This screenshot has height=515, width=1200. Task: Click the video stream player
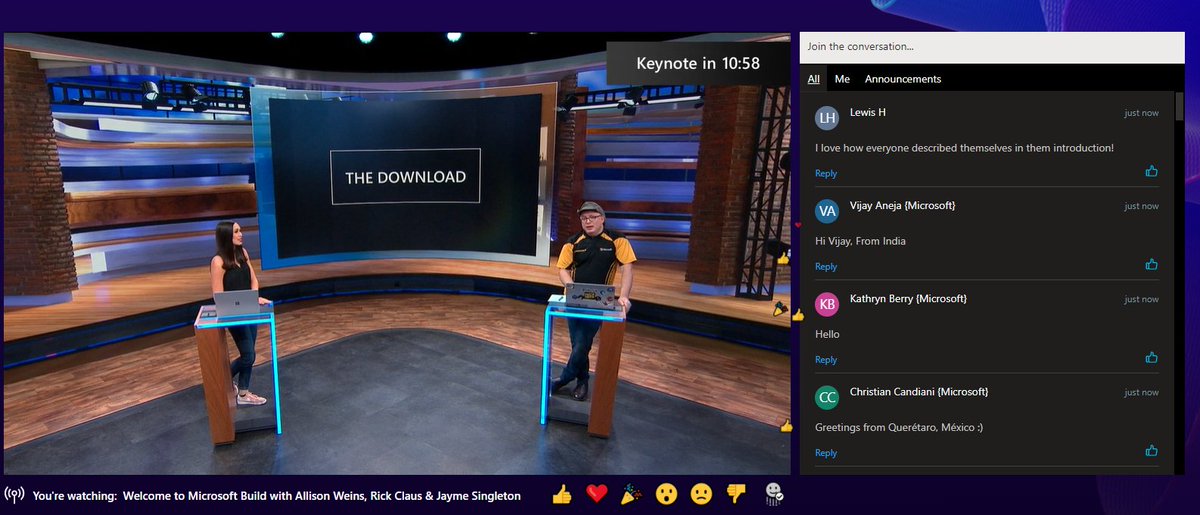[397, 253]
